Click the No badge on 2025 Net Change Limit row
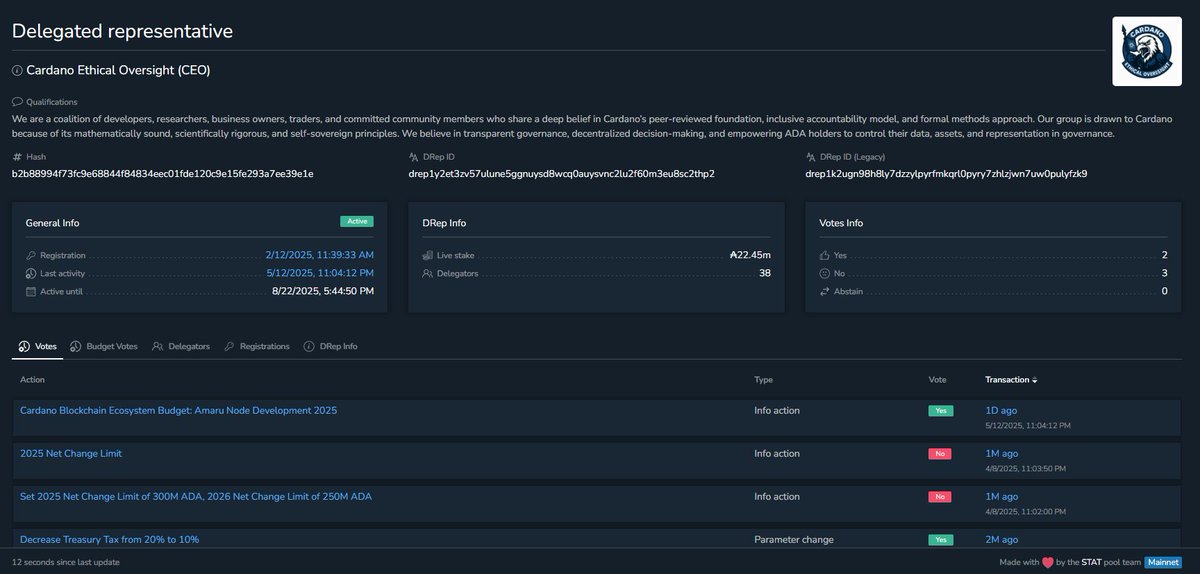Image resolution: width=1200 pixels, height=574 pixels. (939, 454)
